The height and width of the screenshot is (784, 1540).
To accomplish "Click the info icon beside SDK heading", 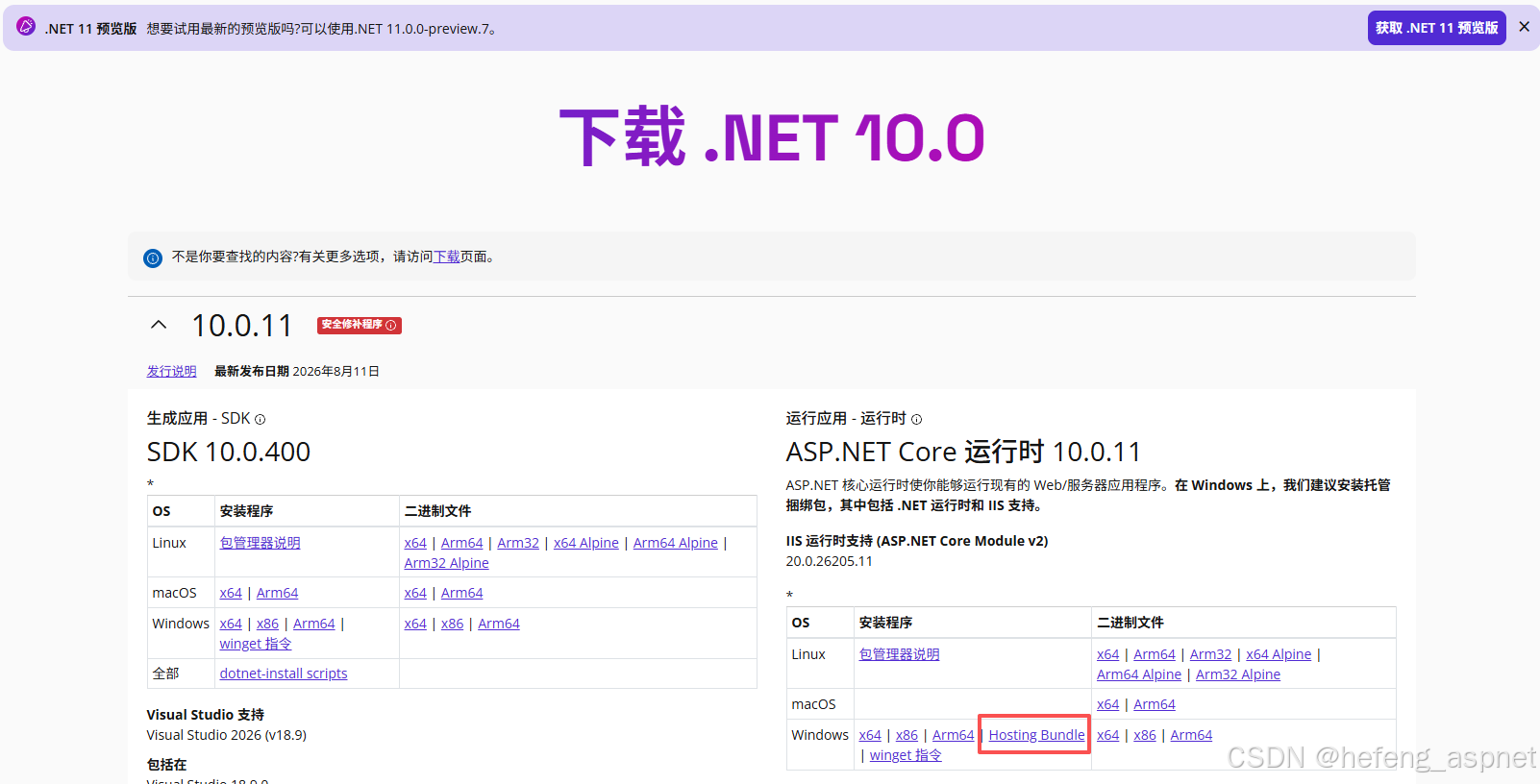I will point(260,419).
